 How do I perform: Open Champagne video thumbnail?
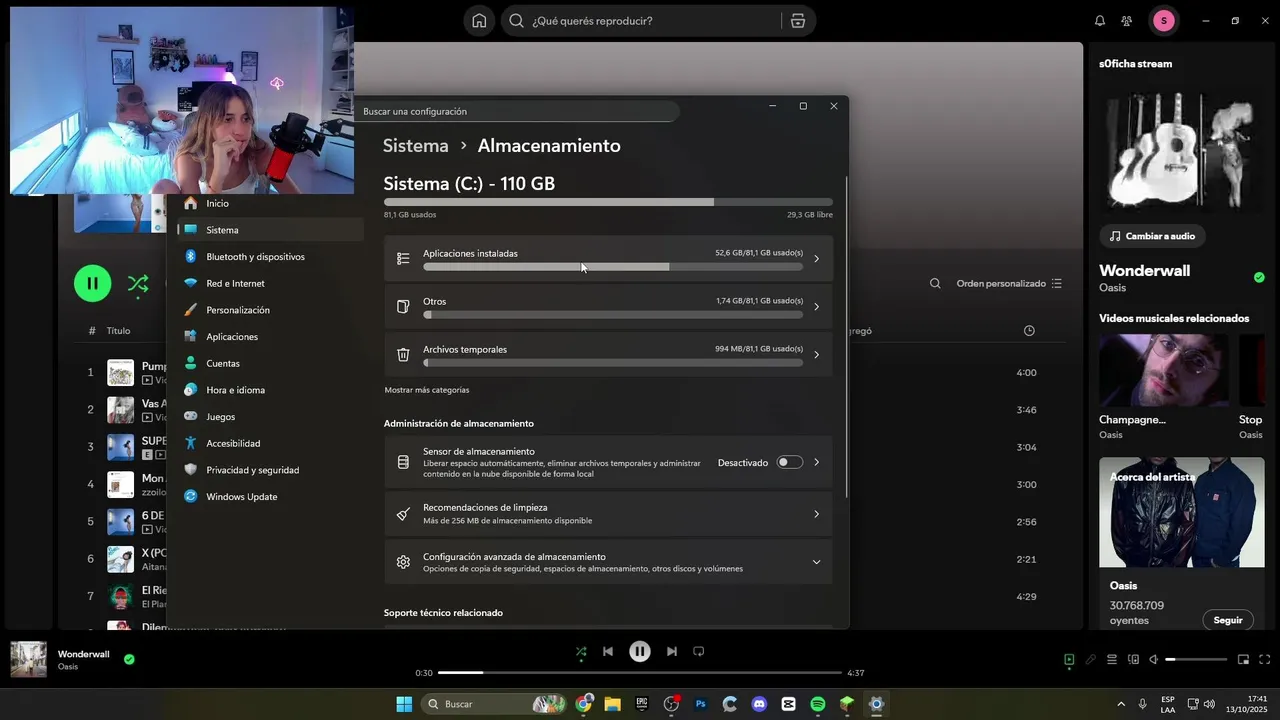pos(1164,370)
